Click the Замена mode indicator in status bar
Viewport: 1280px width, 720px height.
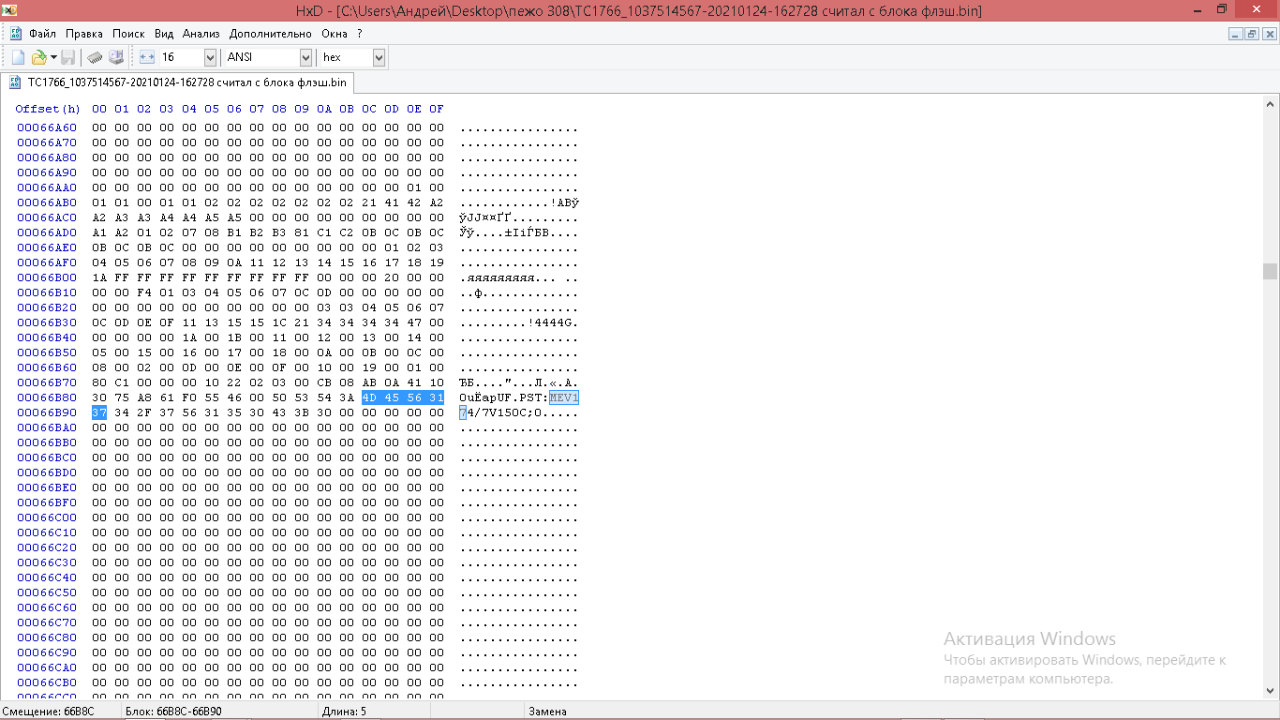[x=547, y=711]
